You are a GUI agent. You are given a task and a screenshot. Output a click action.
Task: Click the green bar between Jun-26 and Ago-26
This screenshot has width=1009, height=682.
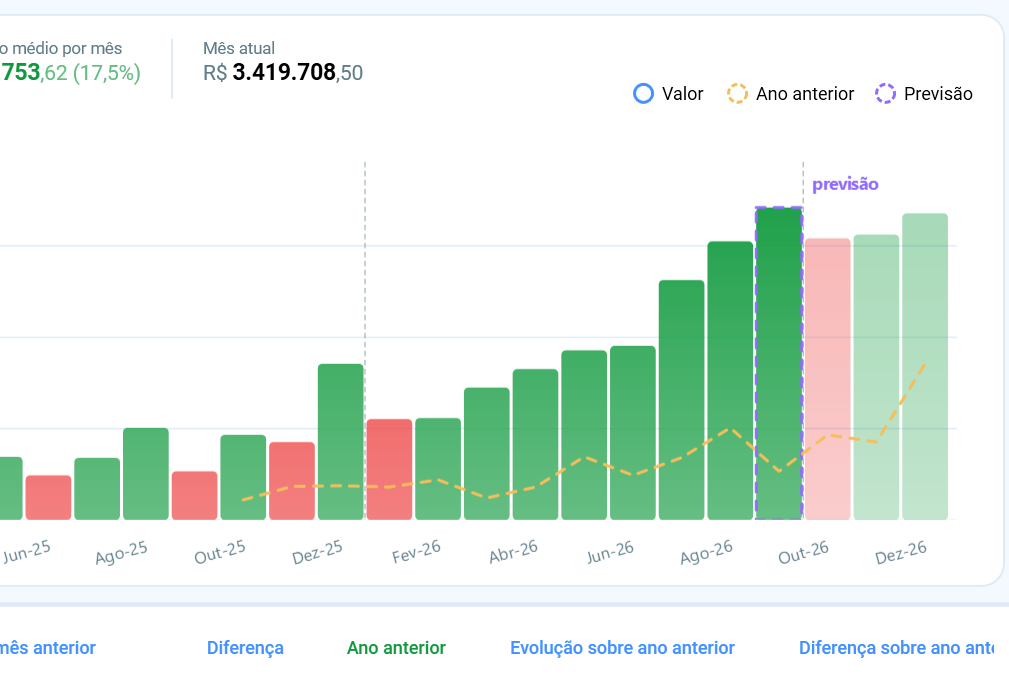click(x=681, y=400)
